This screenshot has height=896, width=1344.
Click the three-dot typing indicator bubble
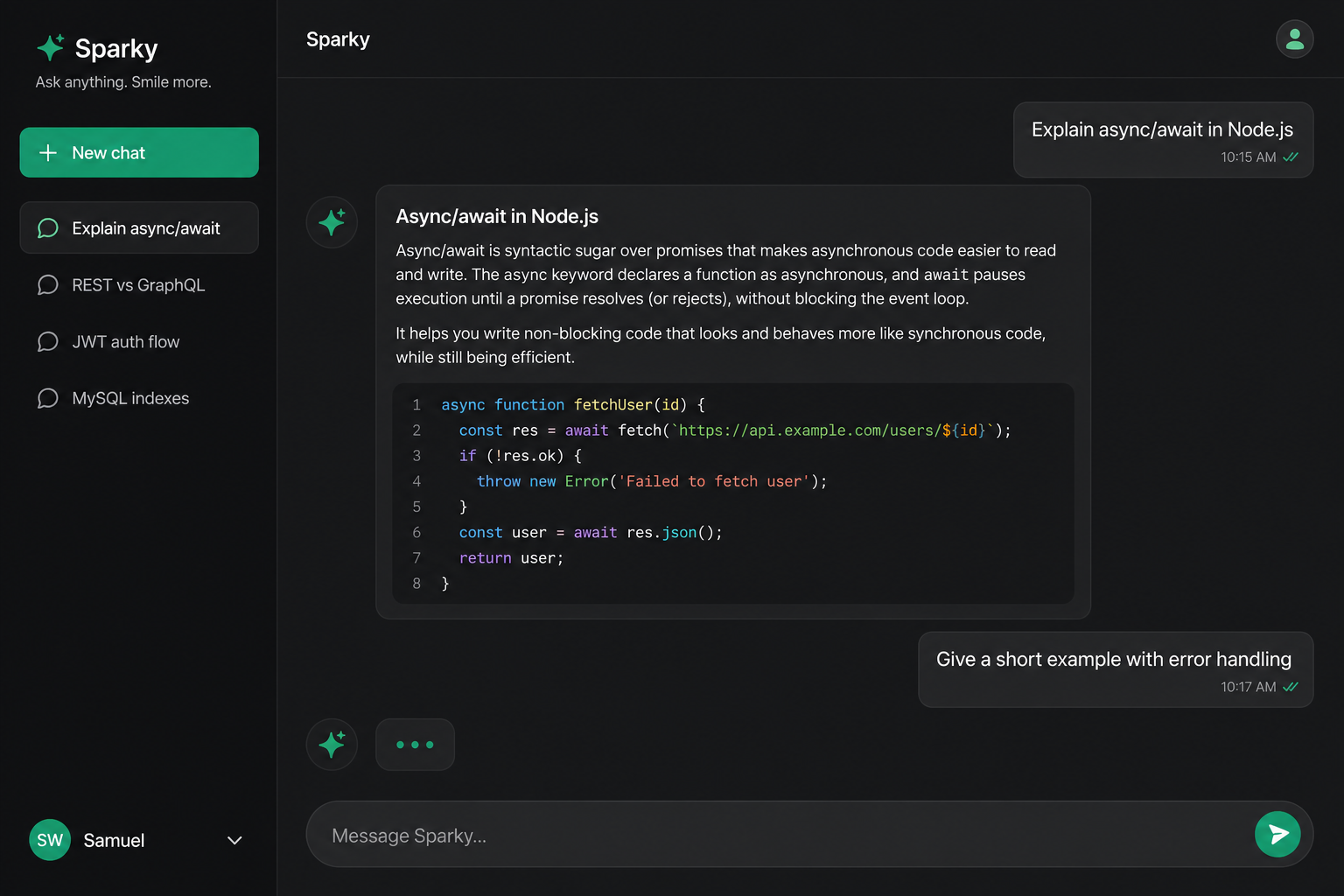tap(415, 745)
